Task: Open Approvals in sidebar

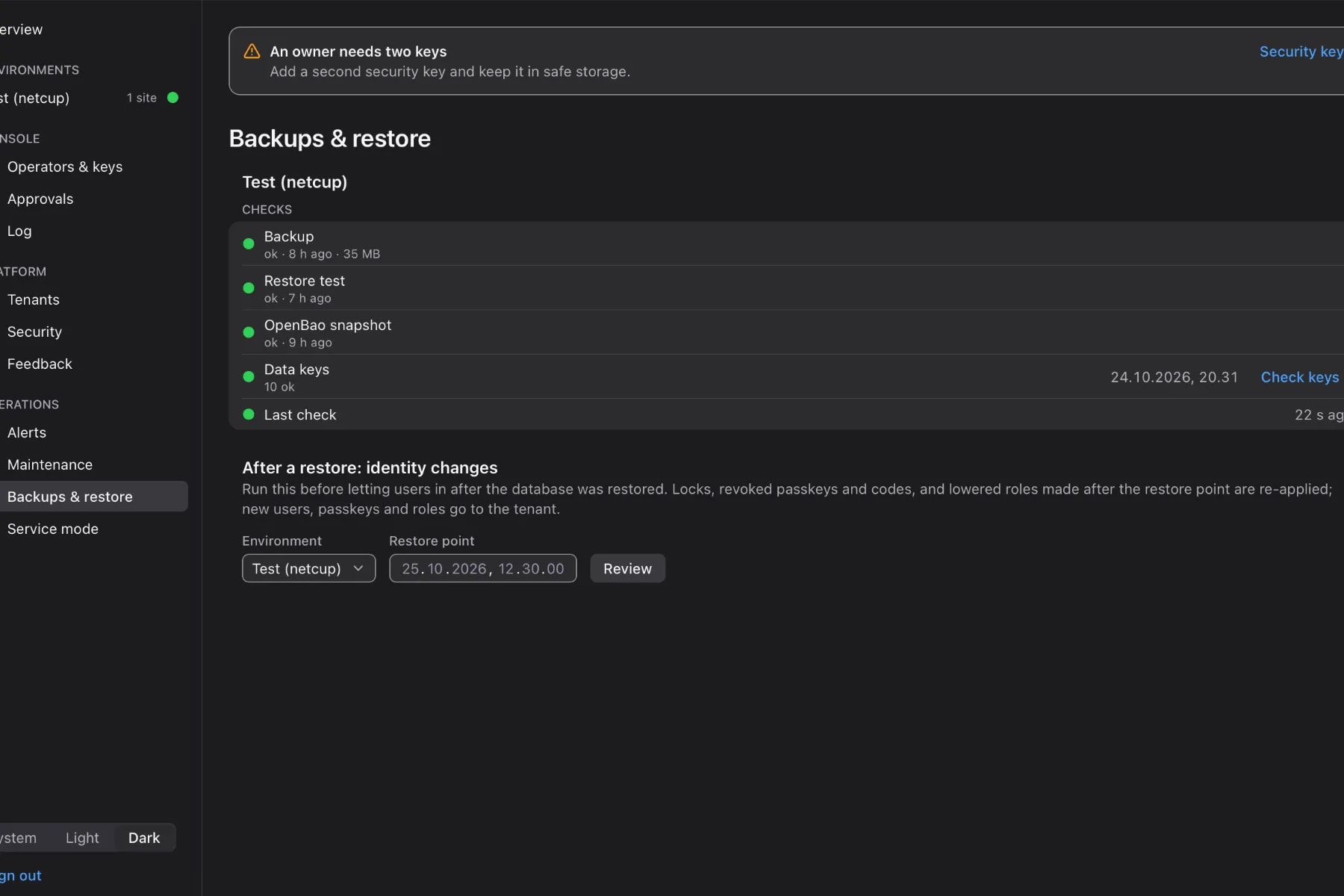Action: coord(40,199)
